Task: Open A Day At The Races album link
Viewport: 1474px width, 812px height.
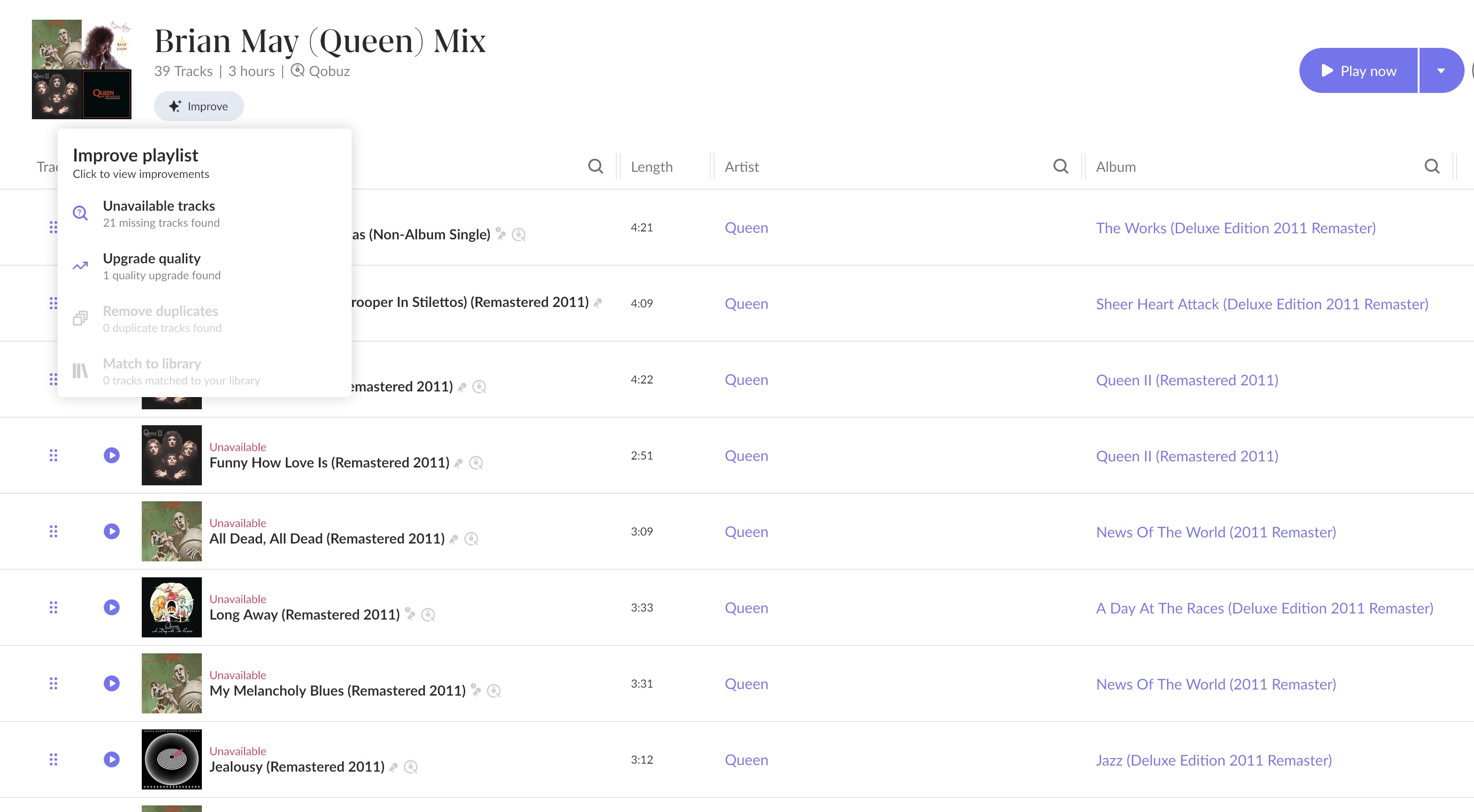Action: [1265, 609]
